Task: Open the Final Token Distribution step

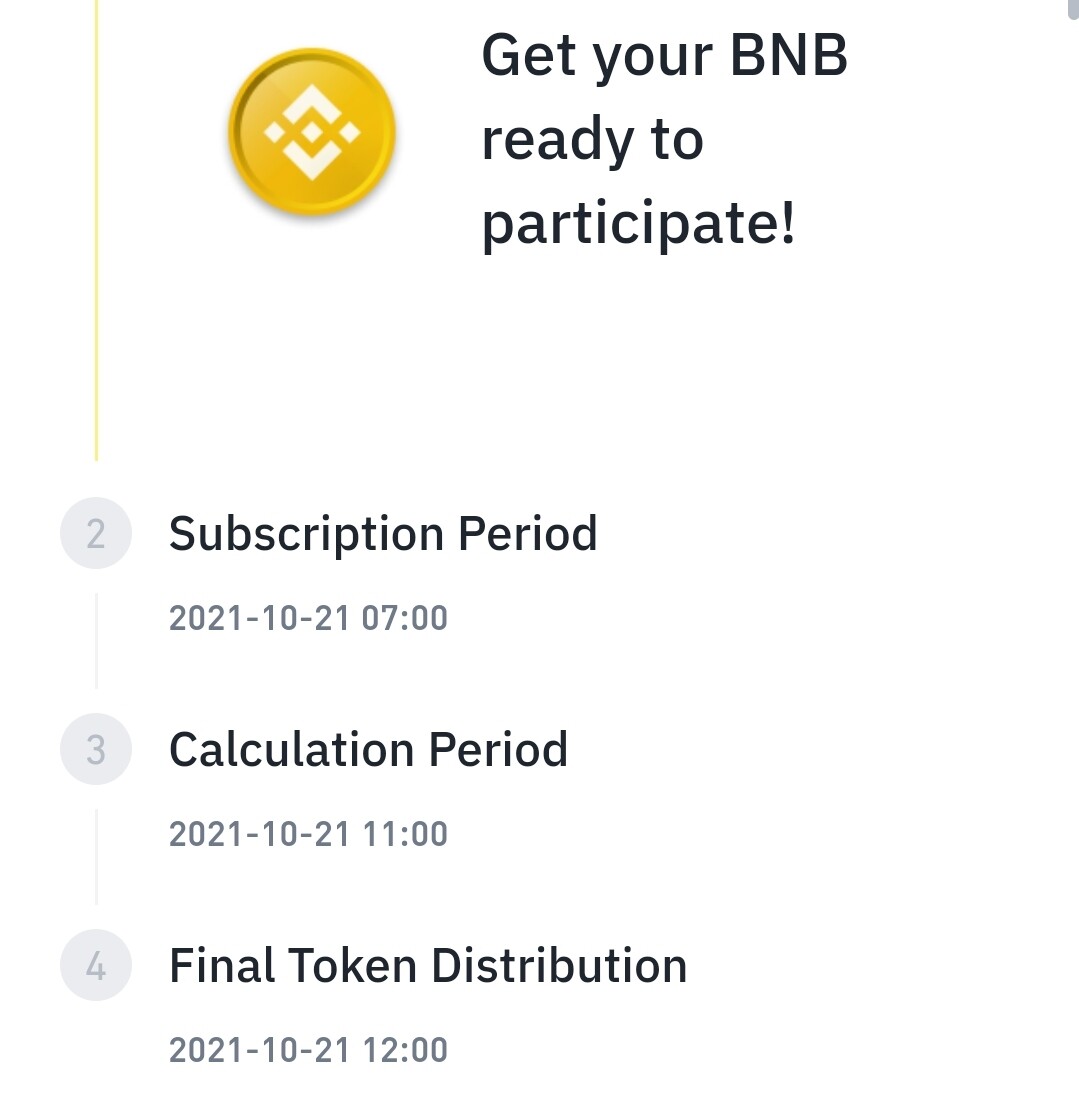Action: [428, 966]
